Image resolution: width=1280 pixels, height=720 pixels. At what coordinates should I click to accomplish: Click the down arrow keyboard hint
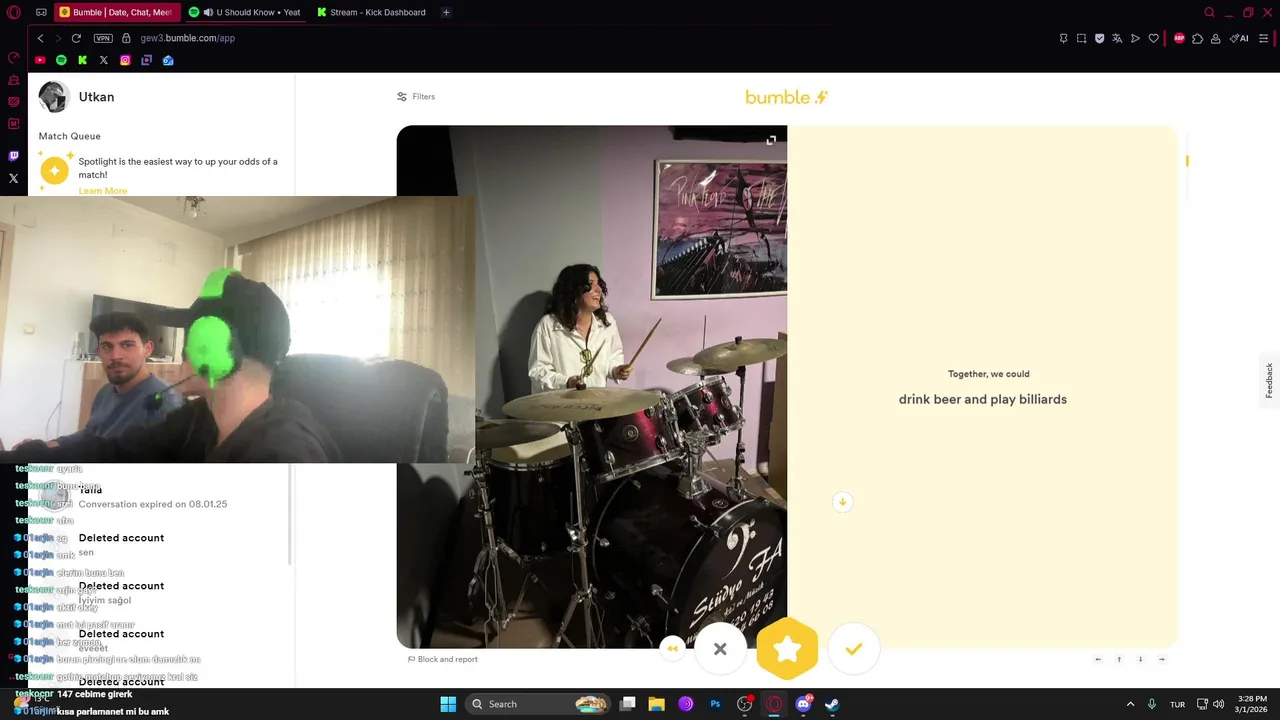(1140, 659)
